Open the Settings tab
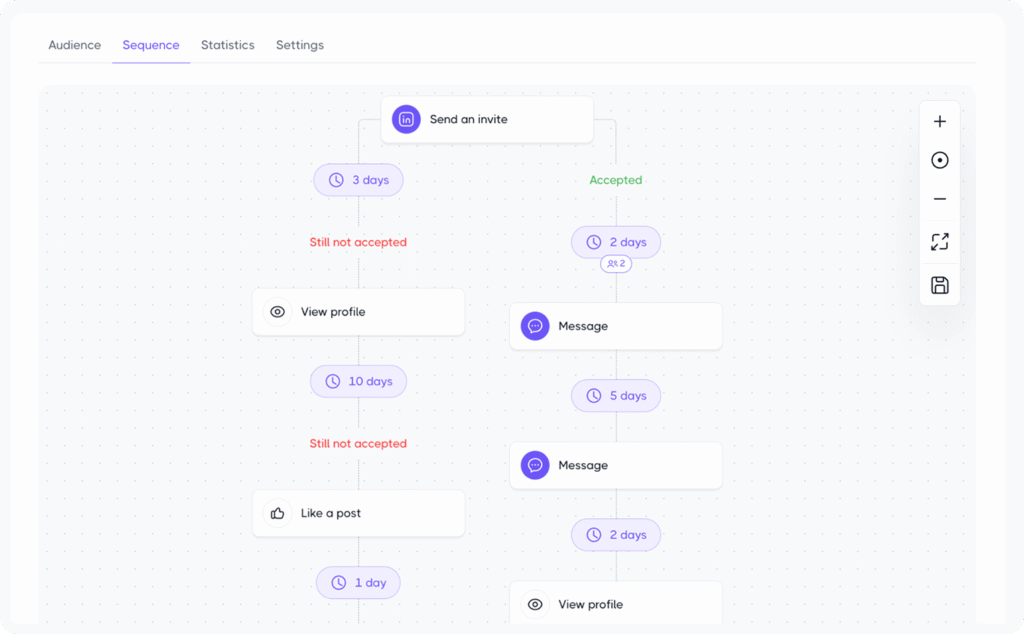The width and height of the screenshot is (1024, 634). tap(300, 45)
